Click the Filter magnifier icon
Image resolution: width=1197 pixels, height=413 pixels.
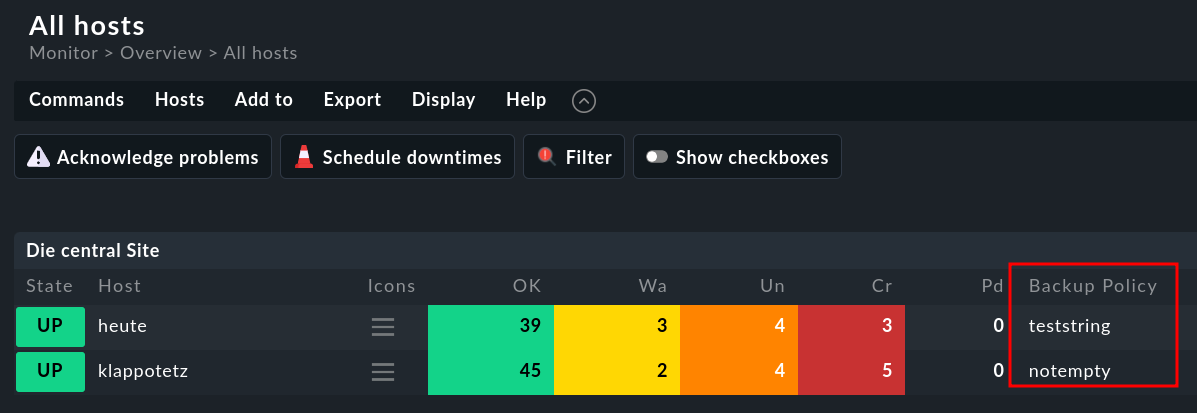pos(546,157)
